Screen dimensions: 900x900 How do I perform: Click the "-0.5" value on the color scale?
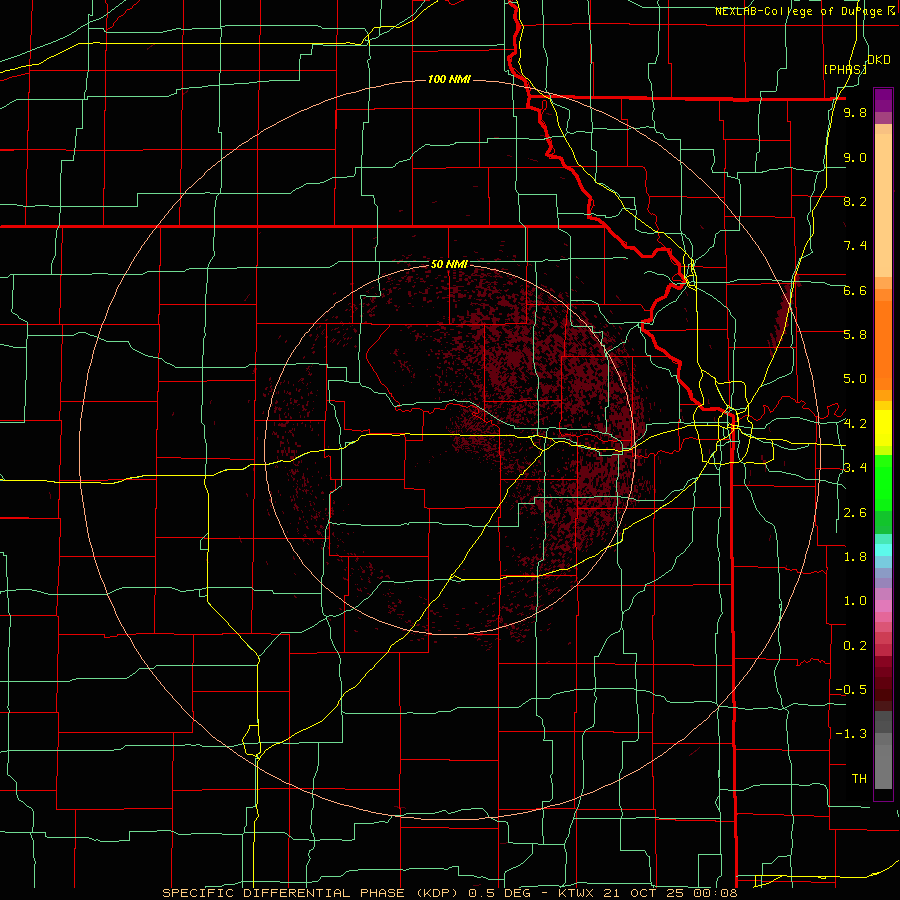[x=851, y=690]
